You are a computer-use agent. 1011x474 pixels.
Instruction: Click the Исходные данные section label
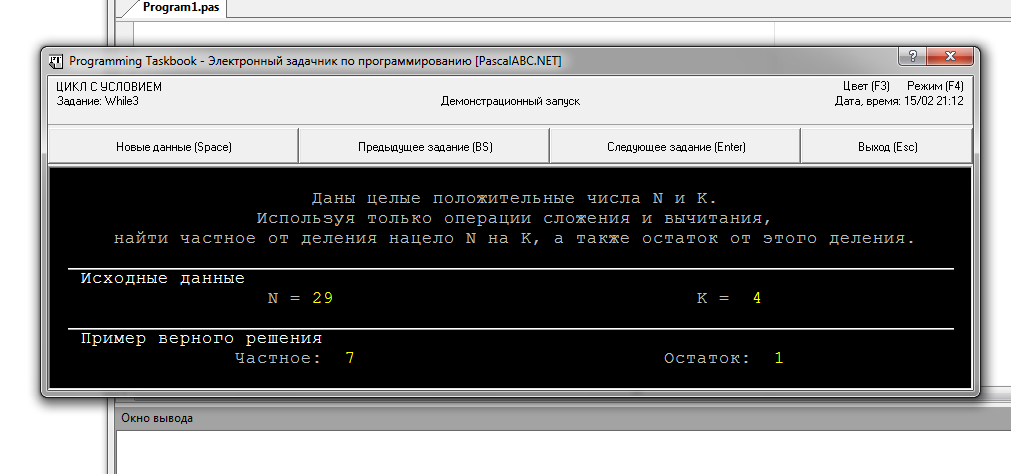pos(162,279)
